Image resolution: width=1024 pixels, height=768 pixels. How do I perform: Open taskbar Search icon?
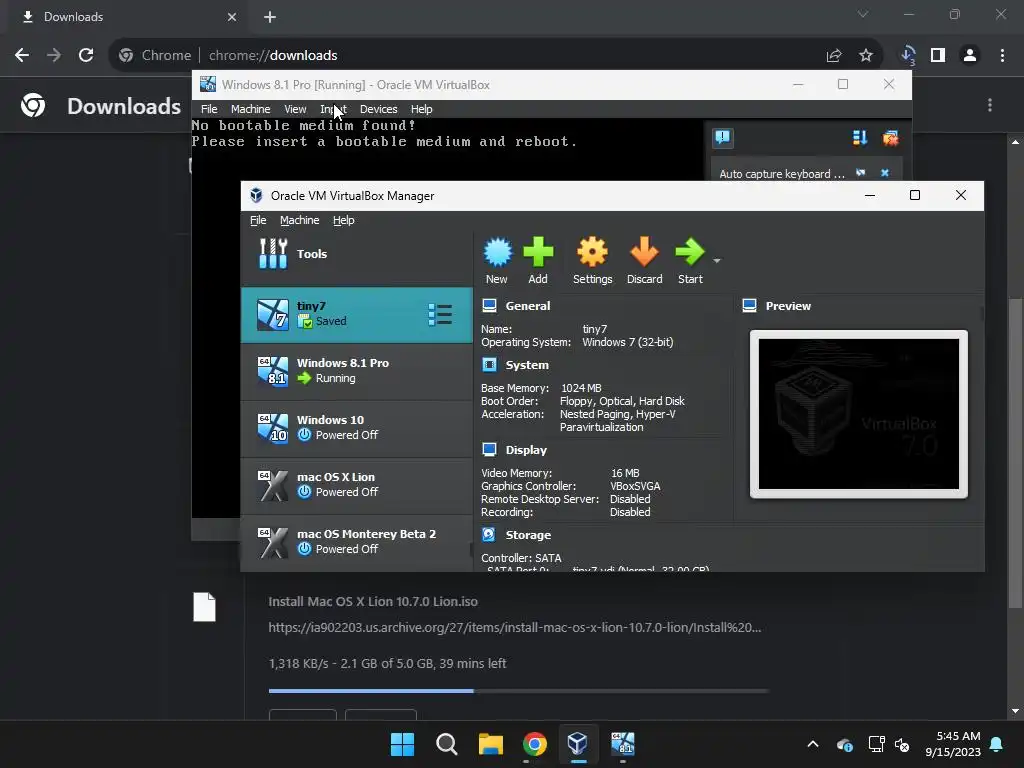[x=447, y=744]
